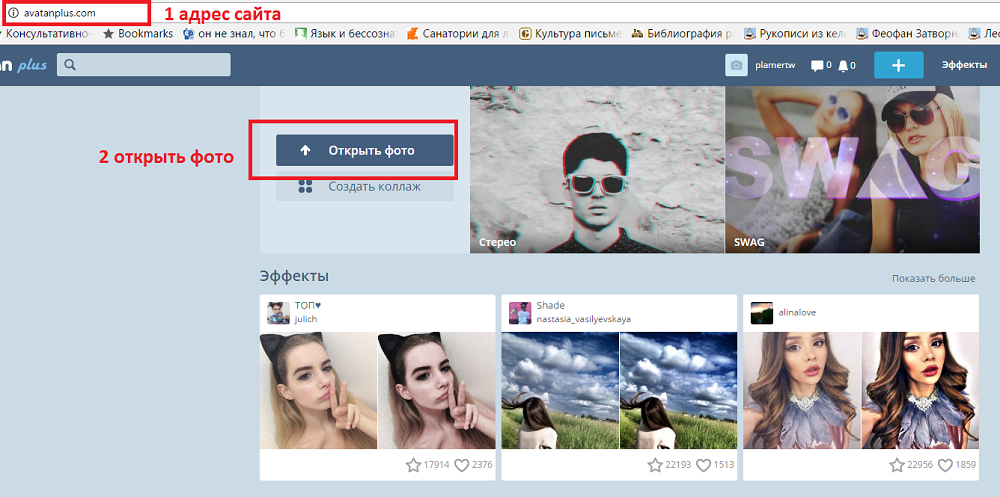This screenshot has height=497, width=1000.
Task: Favorite the Shade effect with star icon
Action: [655, 465]
